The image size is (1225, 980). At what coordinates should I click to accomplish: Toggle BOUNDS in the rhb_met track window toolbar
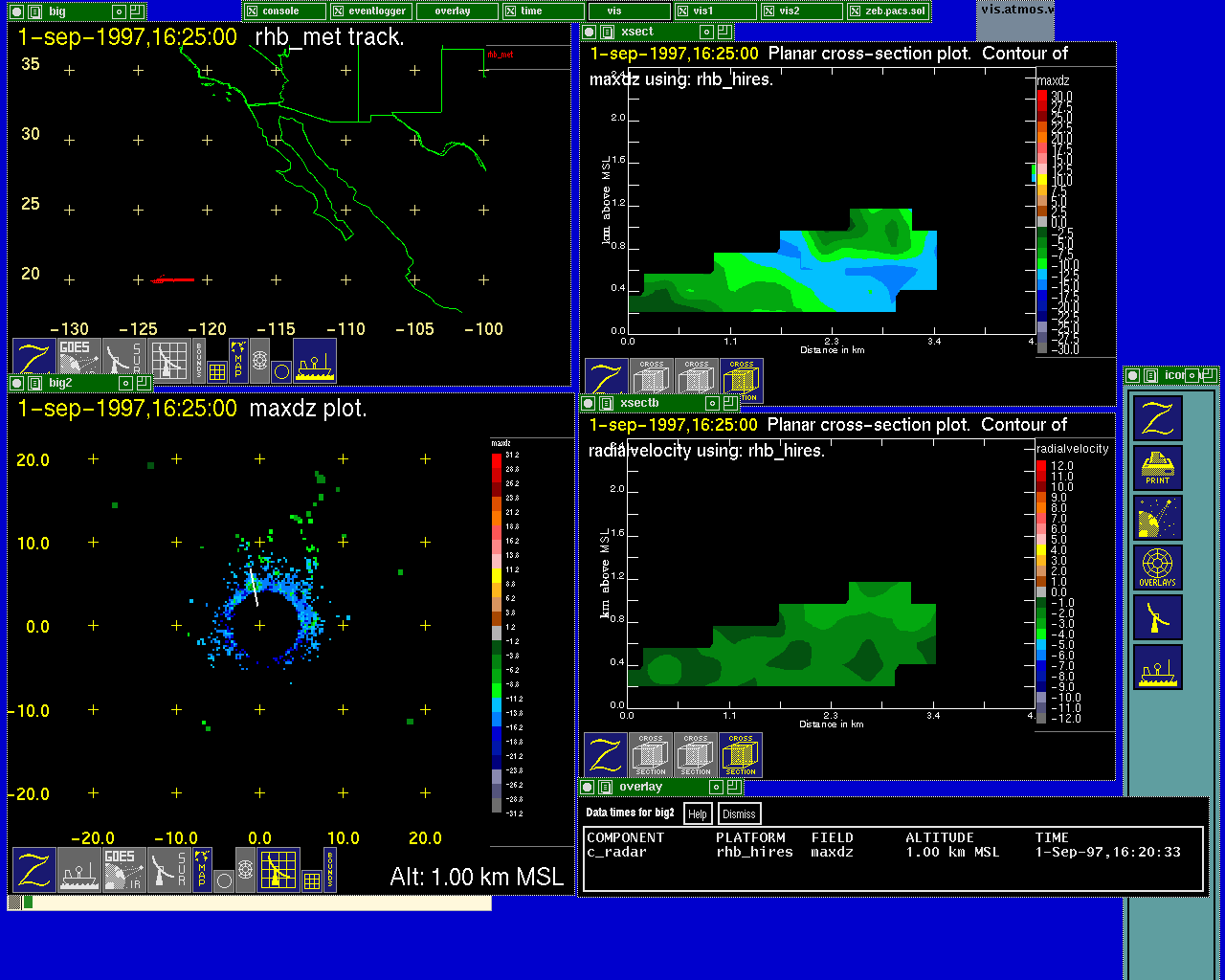tap(199, 357)
